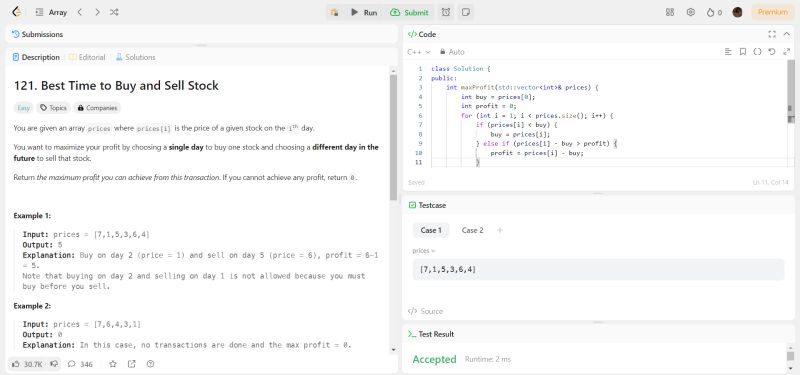Screen dimensions: 800x375
Task: Click the bookmark icon in code toolbar
Action: 743,52
